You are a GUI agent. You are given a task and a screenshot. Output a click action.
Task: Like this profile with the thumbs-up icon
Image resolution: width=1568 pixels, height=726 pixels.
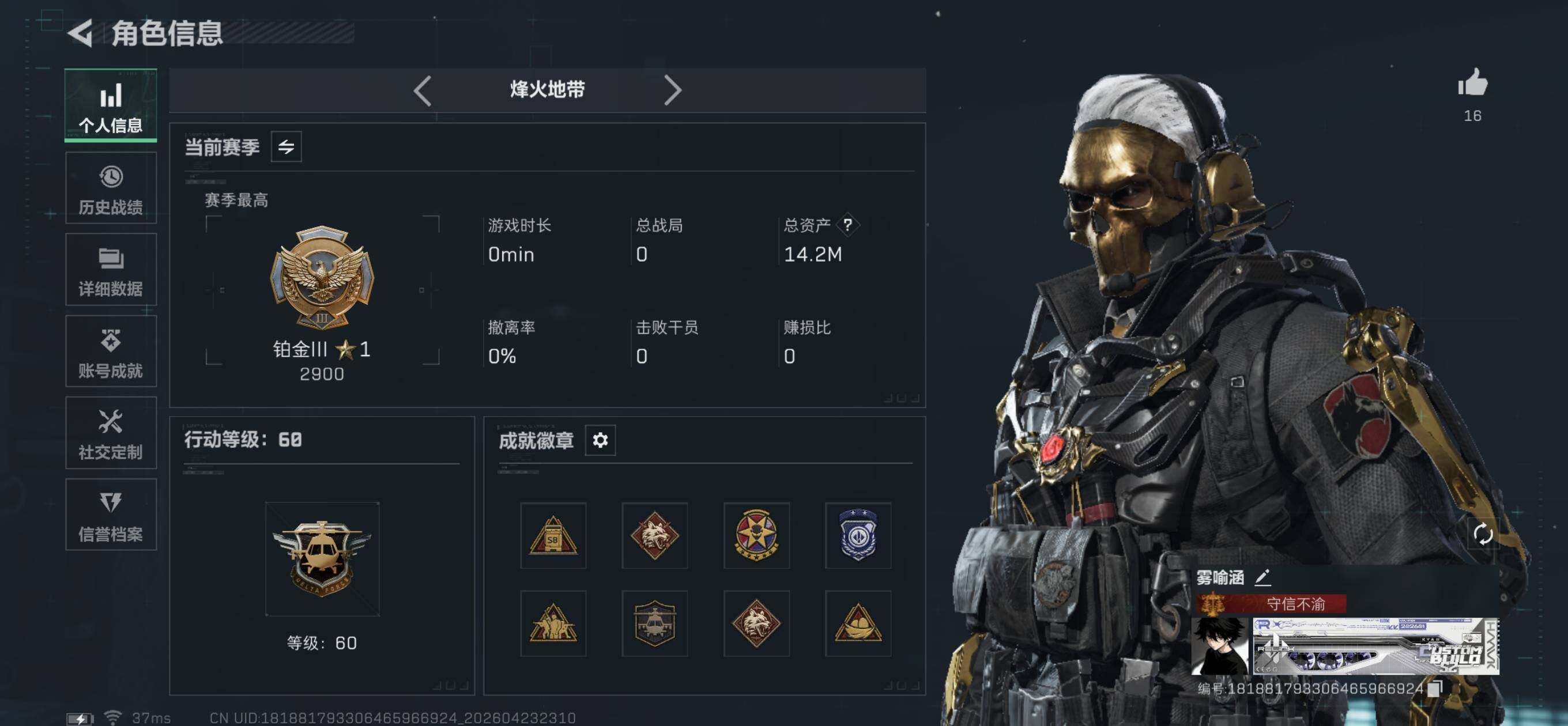tap(1472, 82)
